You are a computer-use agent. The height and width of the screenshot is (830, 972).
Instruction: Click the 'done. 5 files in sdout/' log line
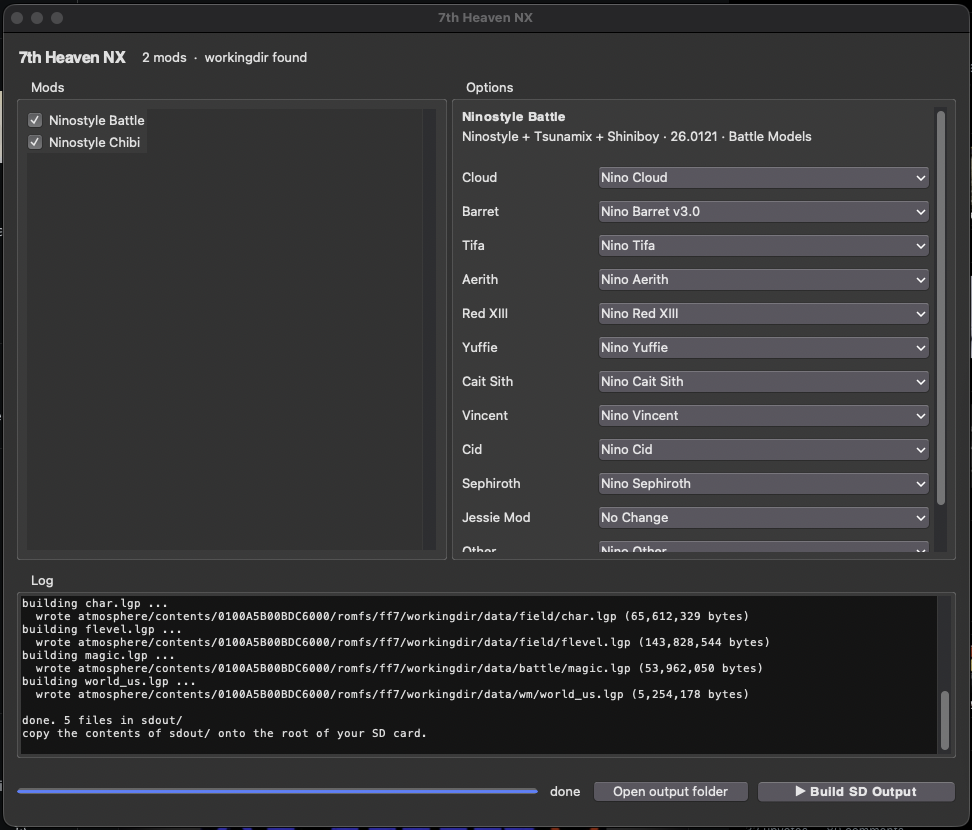pos(102,720)
